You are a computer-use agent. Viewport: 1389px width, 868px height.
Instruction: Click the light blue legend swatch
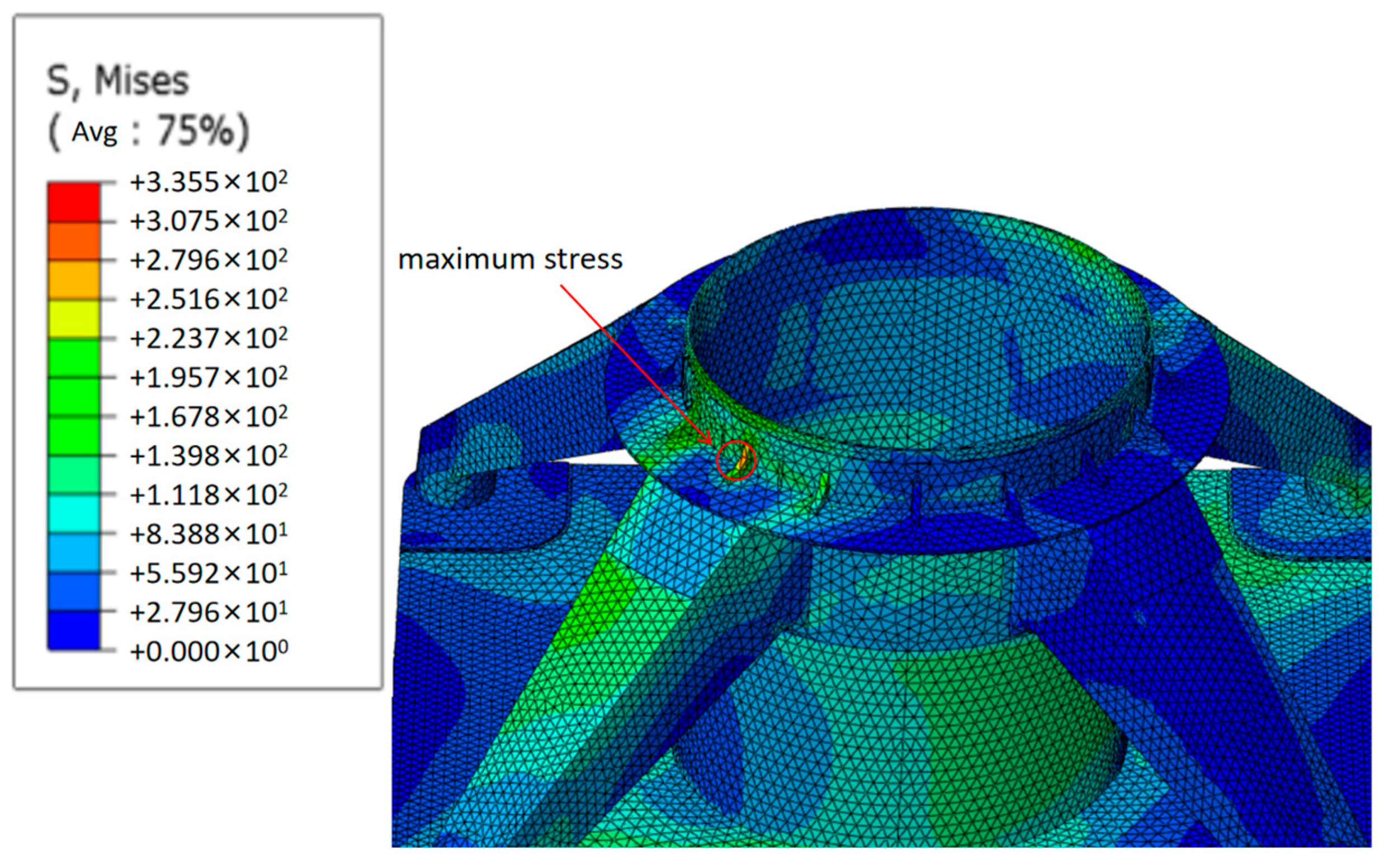tap(73, 553)
